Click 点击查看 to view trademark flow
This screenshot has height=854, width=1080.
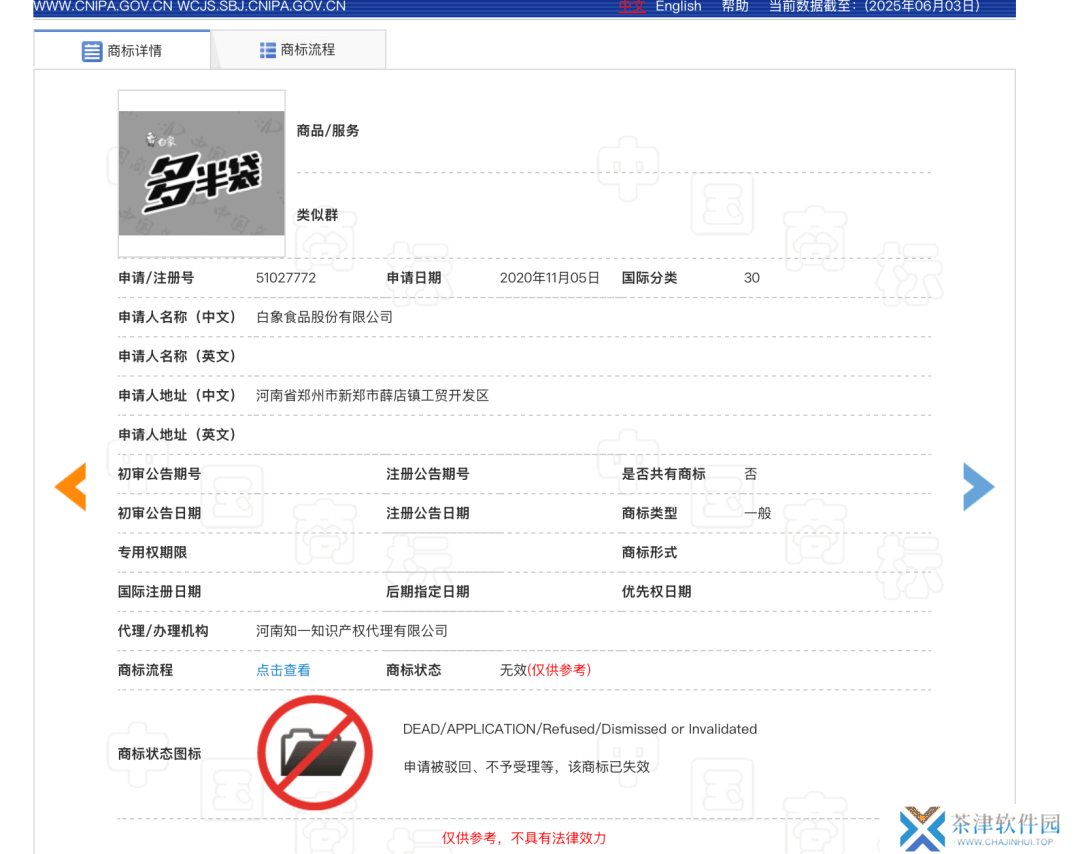click(x=283, y=670)
